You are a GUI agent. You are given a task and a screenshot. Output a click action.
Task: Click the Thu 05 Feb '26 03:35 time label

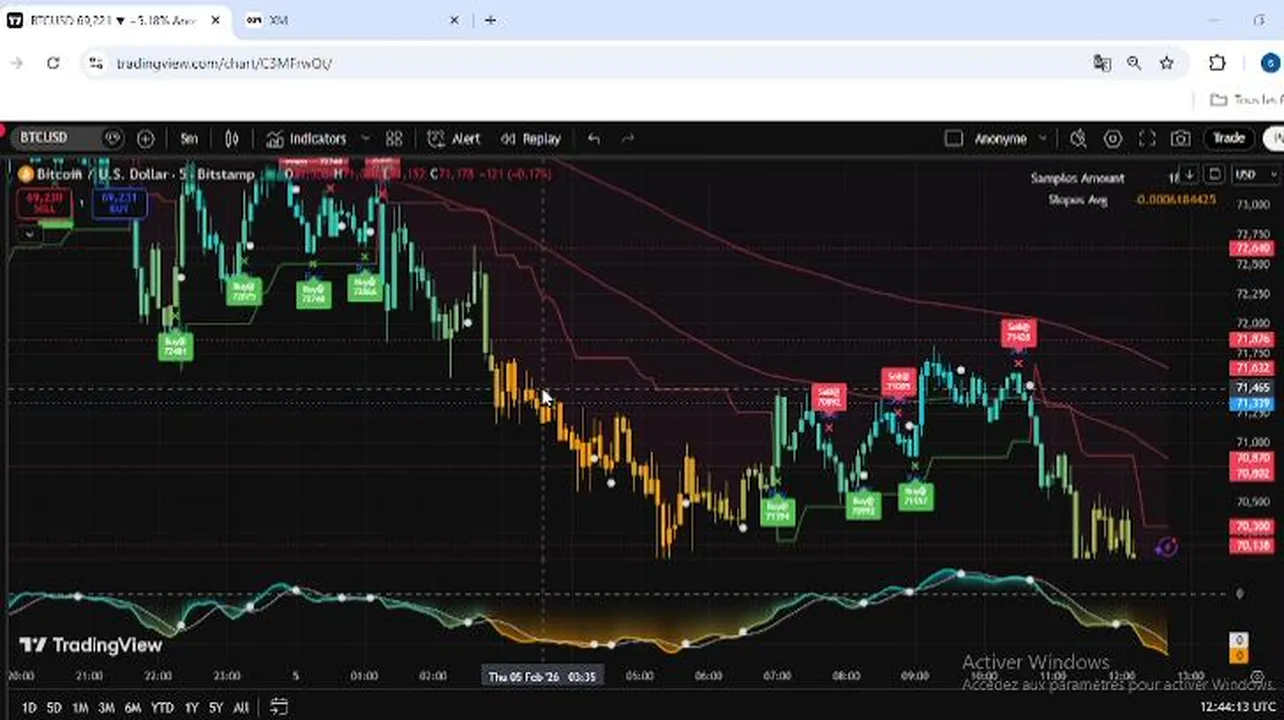[x=542, y=677]
